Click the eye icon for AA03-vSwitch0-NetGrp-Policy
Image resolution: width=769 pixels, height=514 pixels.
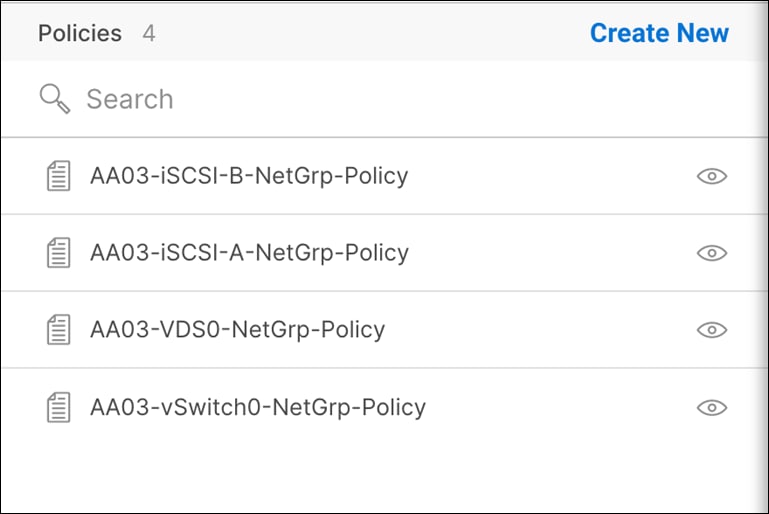(711, 407)
